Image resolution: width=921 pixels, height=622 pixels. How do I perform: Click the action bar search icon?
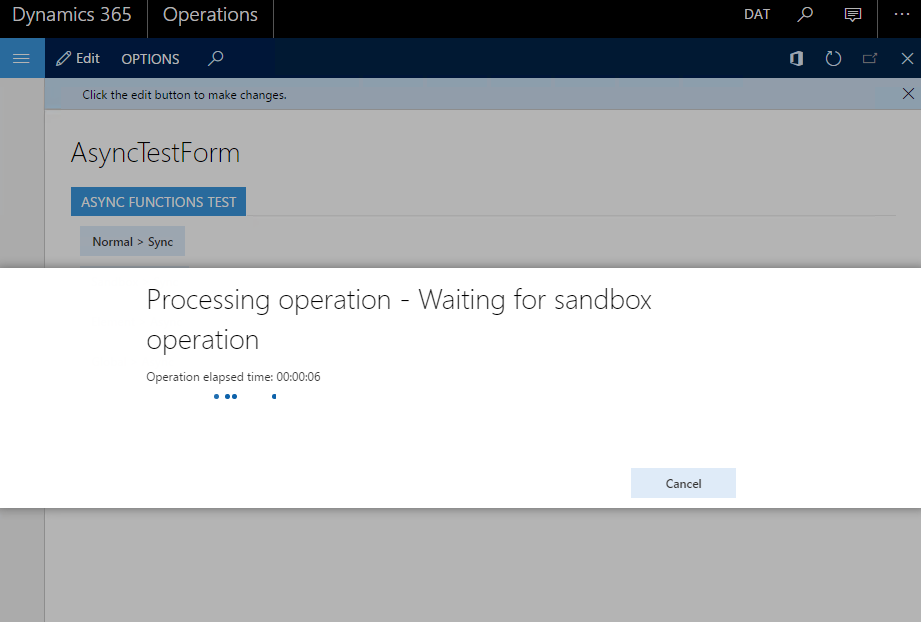[x=215, y=59]
